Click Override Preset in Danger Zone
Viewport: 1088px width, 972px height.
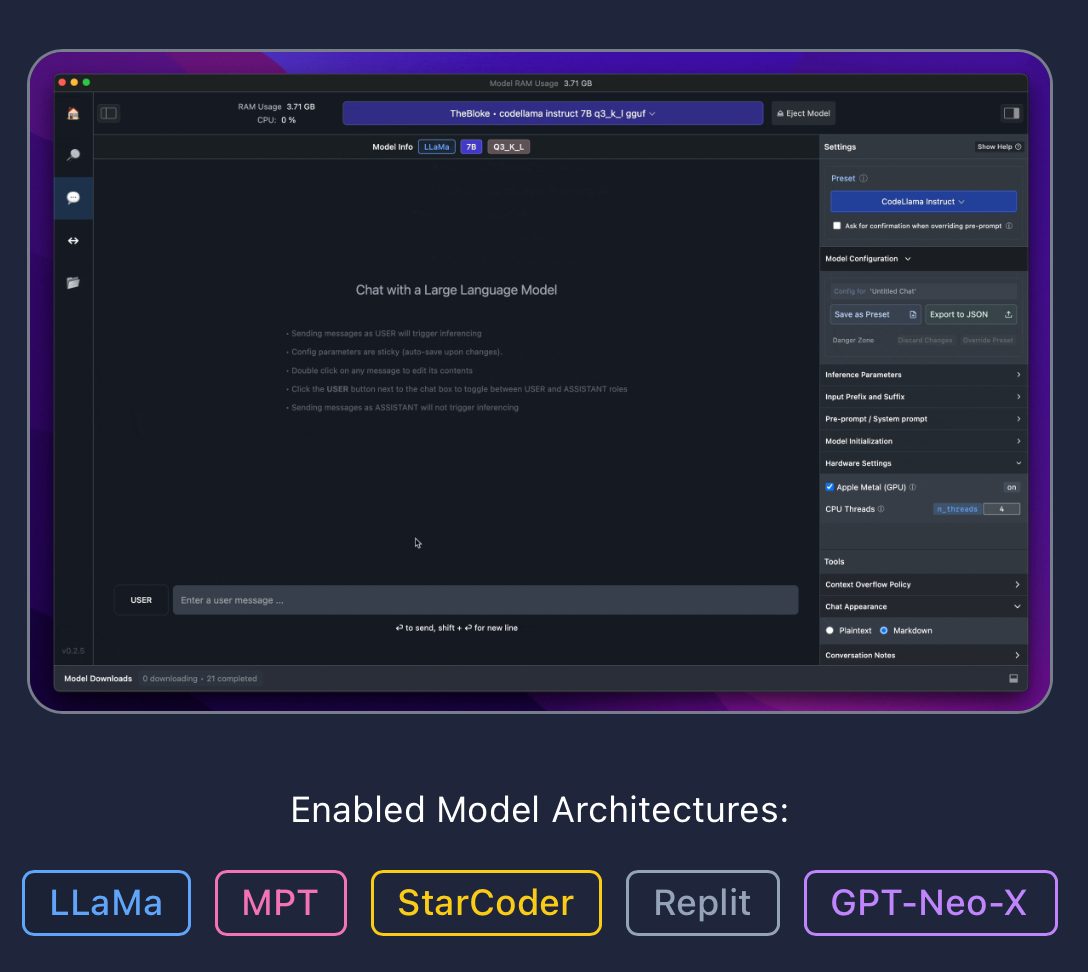tap(987, 340)
